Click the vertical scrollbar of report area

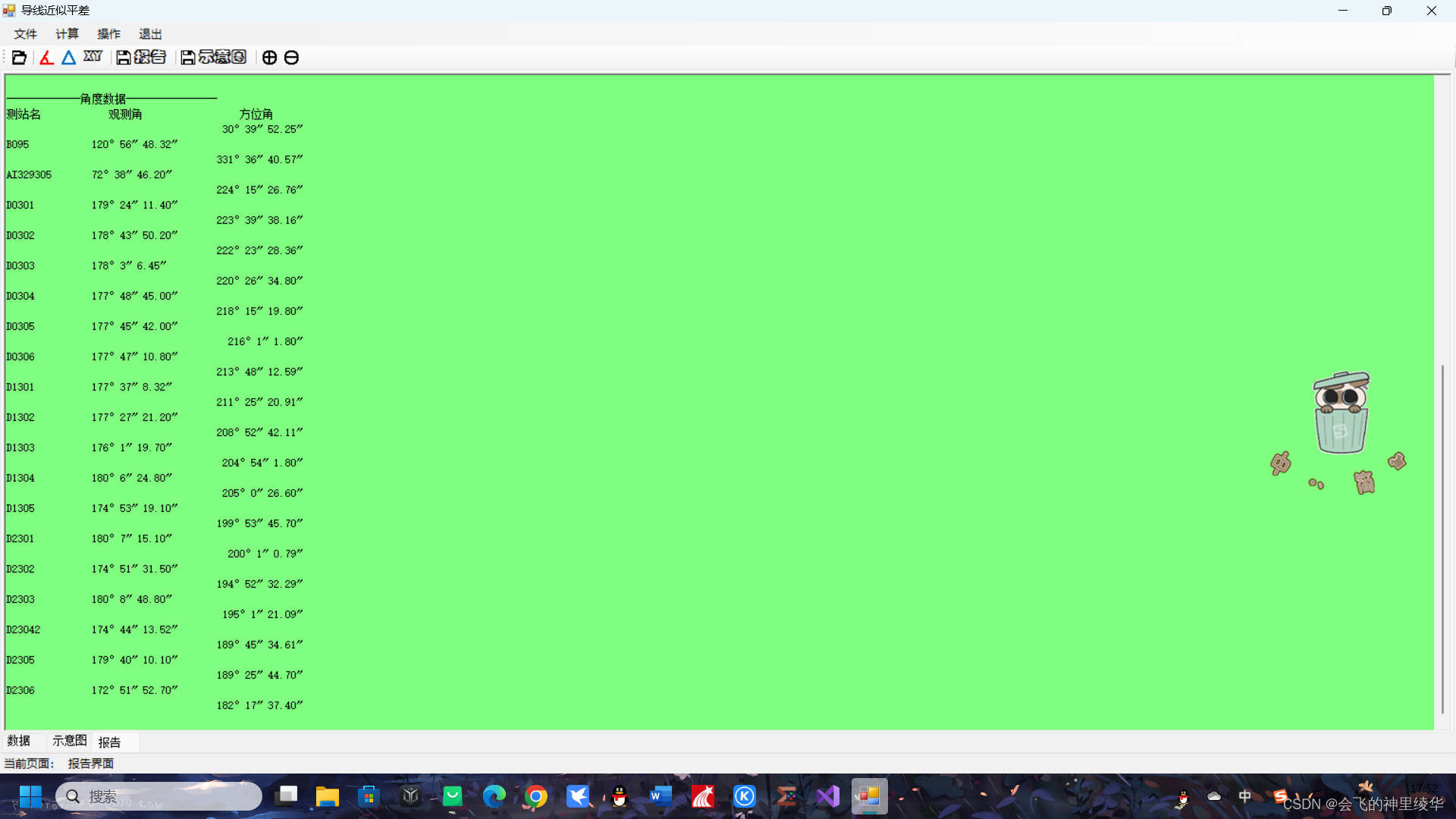coord(1442,538)
